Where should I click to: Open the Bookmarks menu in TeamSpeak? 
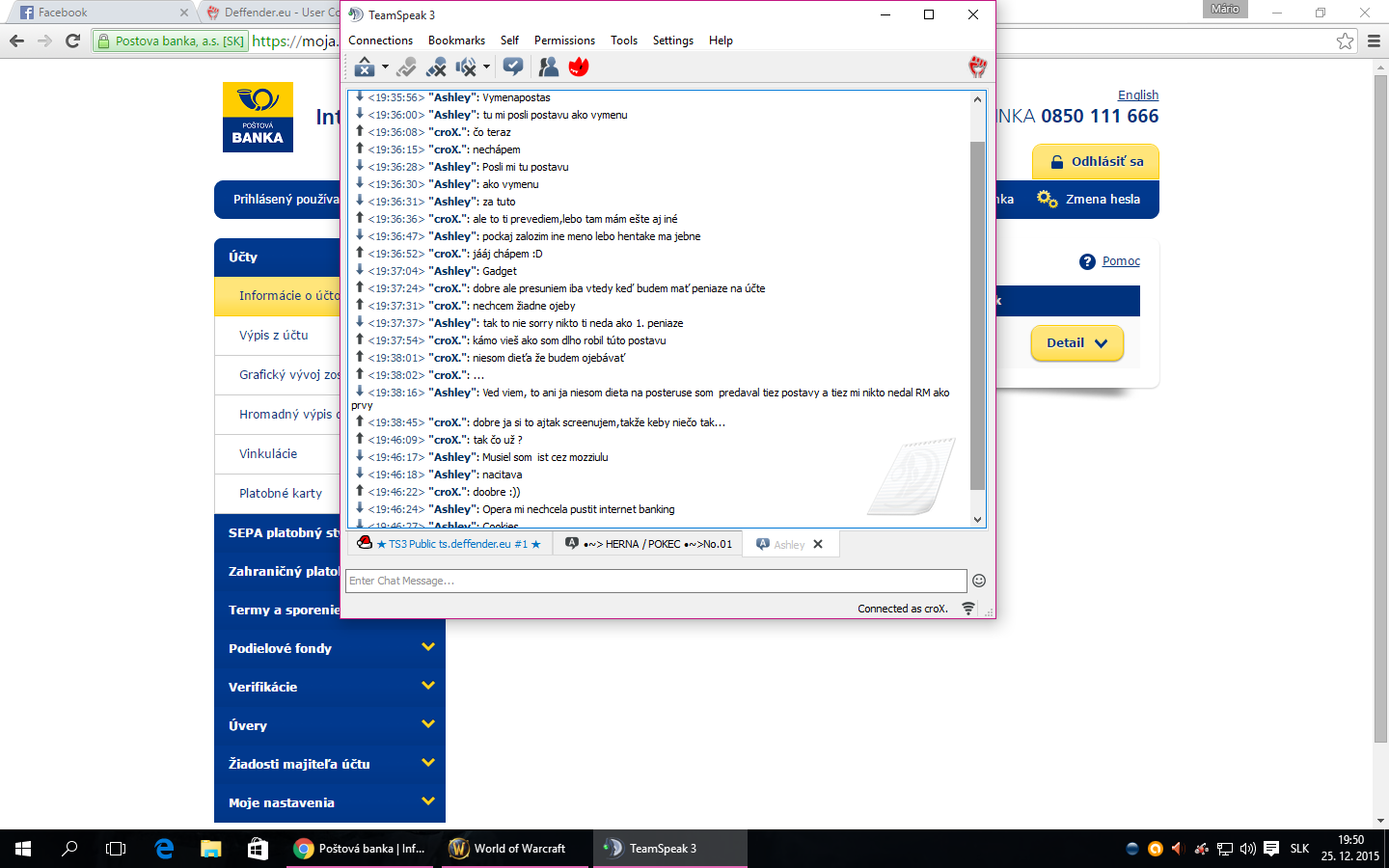pos(456,41)
